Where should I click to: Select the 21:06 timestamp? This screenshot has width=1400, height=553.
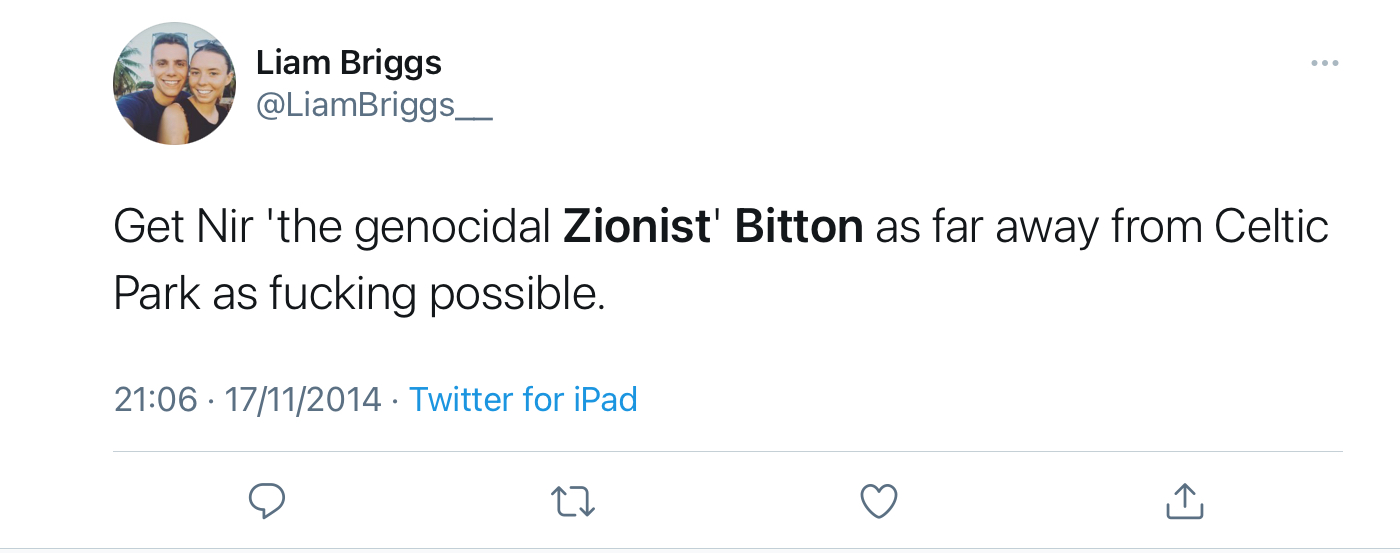(x=156, y=400)
